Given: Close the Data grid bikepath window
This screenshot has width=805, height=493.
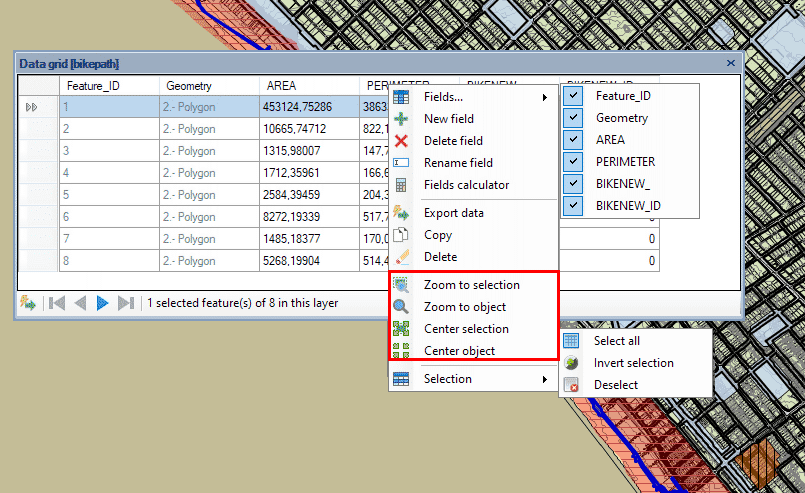Looking at the screenshot, I should (x=731, y=63).
